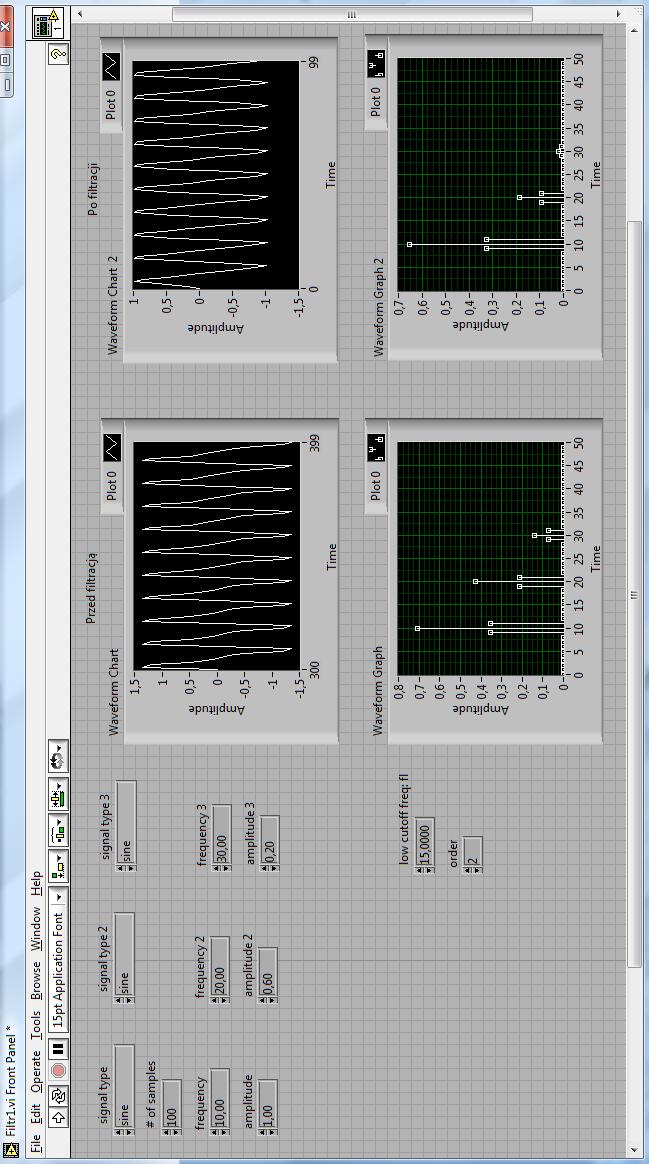Click the stepper arrows beside signal type

[x=124, y=1133]
